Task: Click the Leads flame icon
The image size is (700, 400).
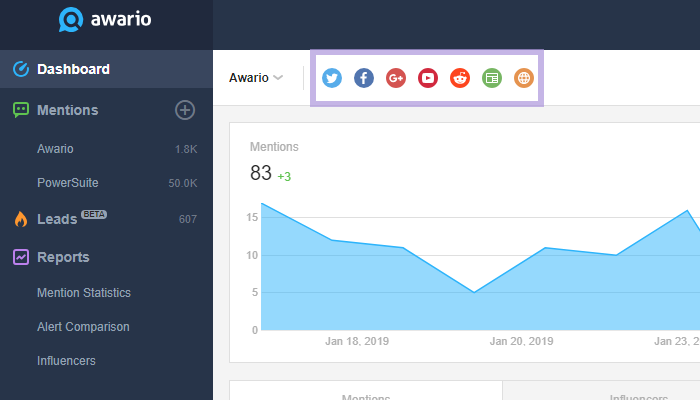Action: pyautogui.click(x=21, y=219)
